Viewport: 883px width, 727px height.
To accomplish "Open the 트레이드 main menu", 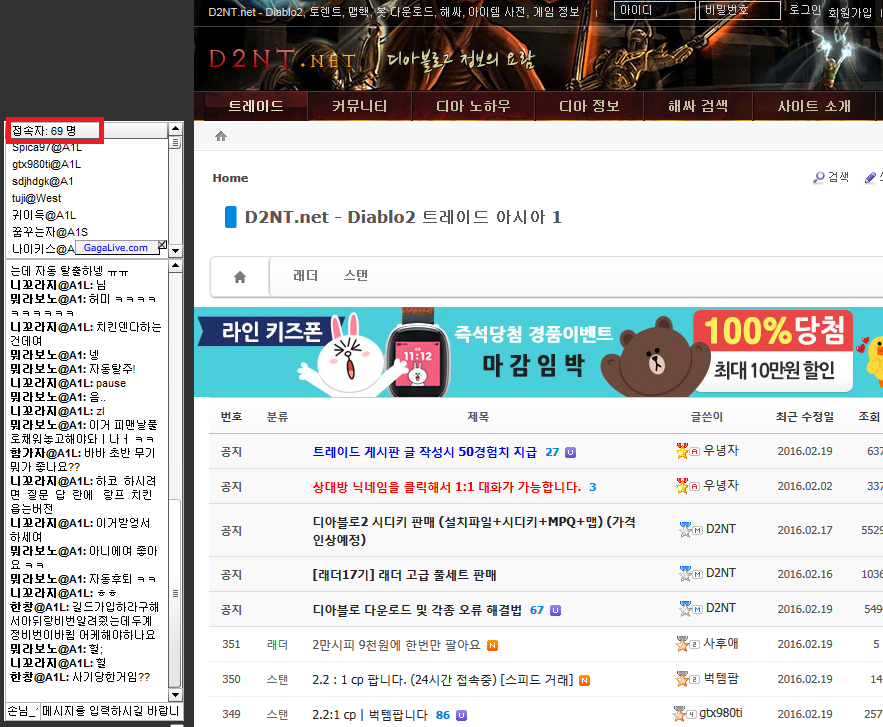I will click(x=256, y=106).
